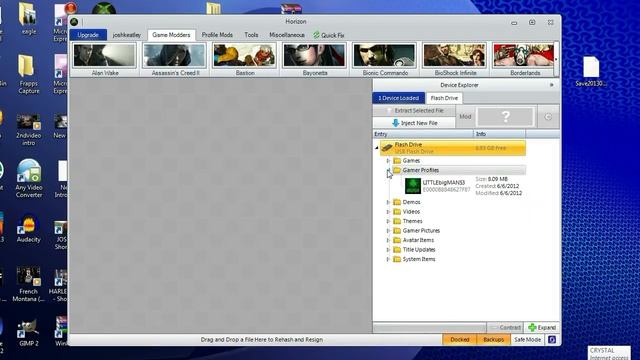Collapse the Gamer Profiles folder
The width and height of the screenshot is (640, 360).
[388, 170]
